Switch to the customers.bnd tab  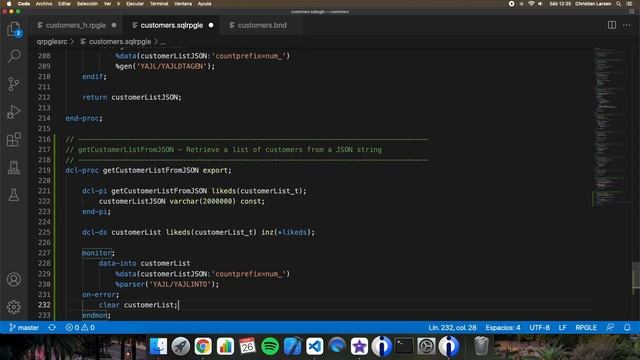262,25
